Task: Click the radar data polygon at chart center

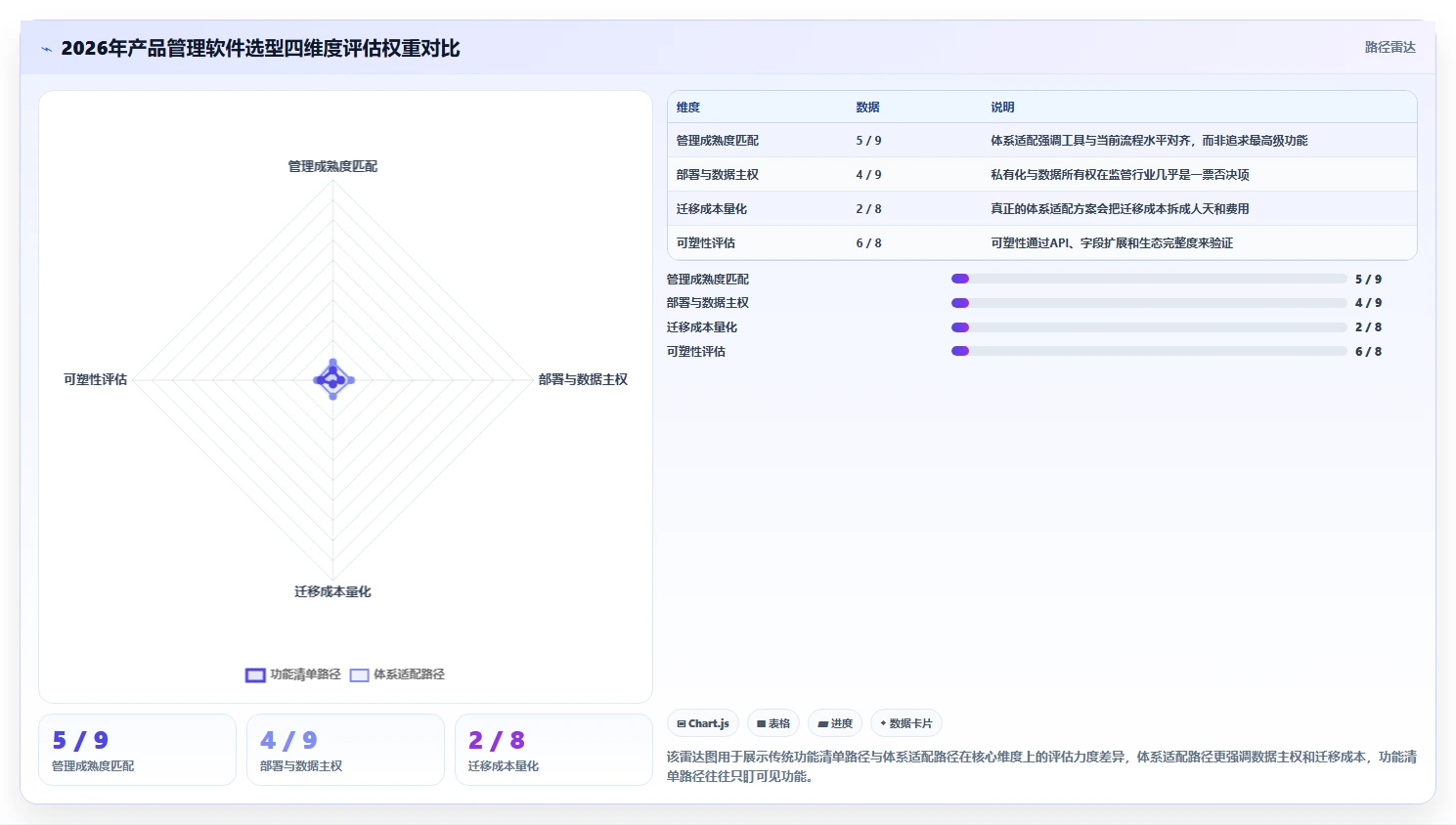Action: (x=333, y=379)
